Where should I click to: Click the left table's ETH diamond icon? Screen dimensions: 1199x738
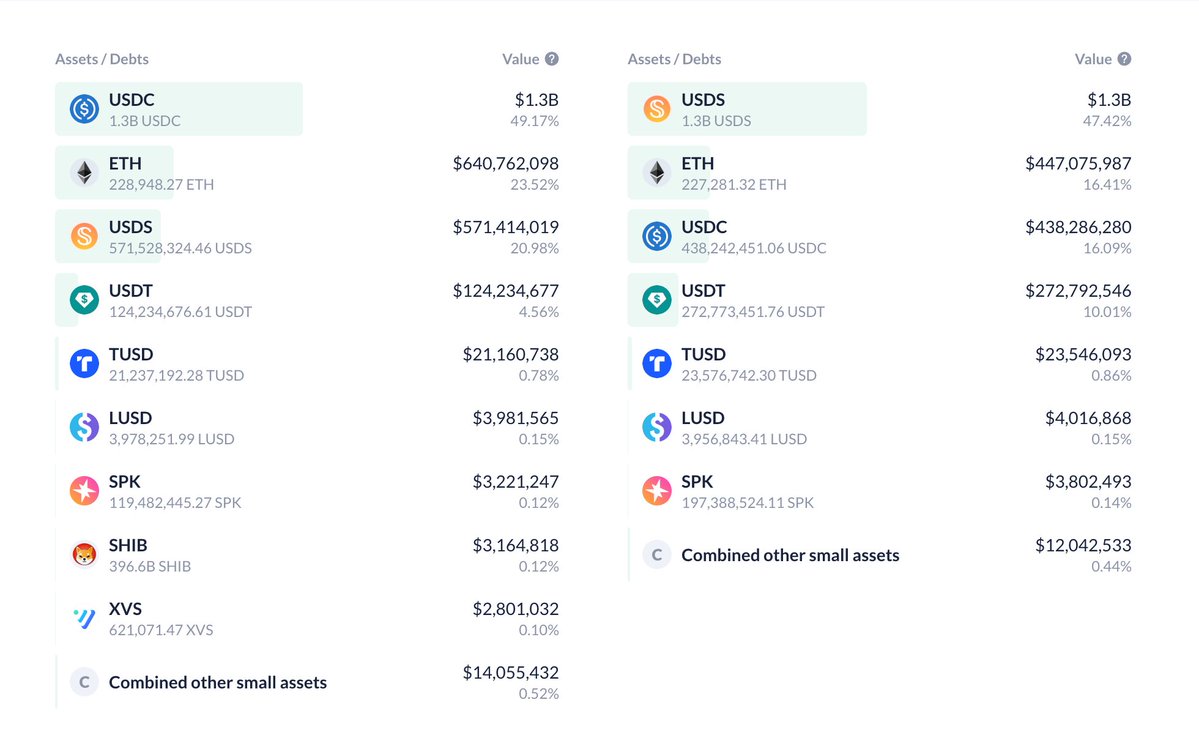[84, 173]
